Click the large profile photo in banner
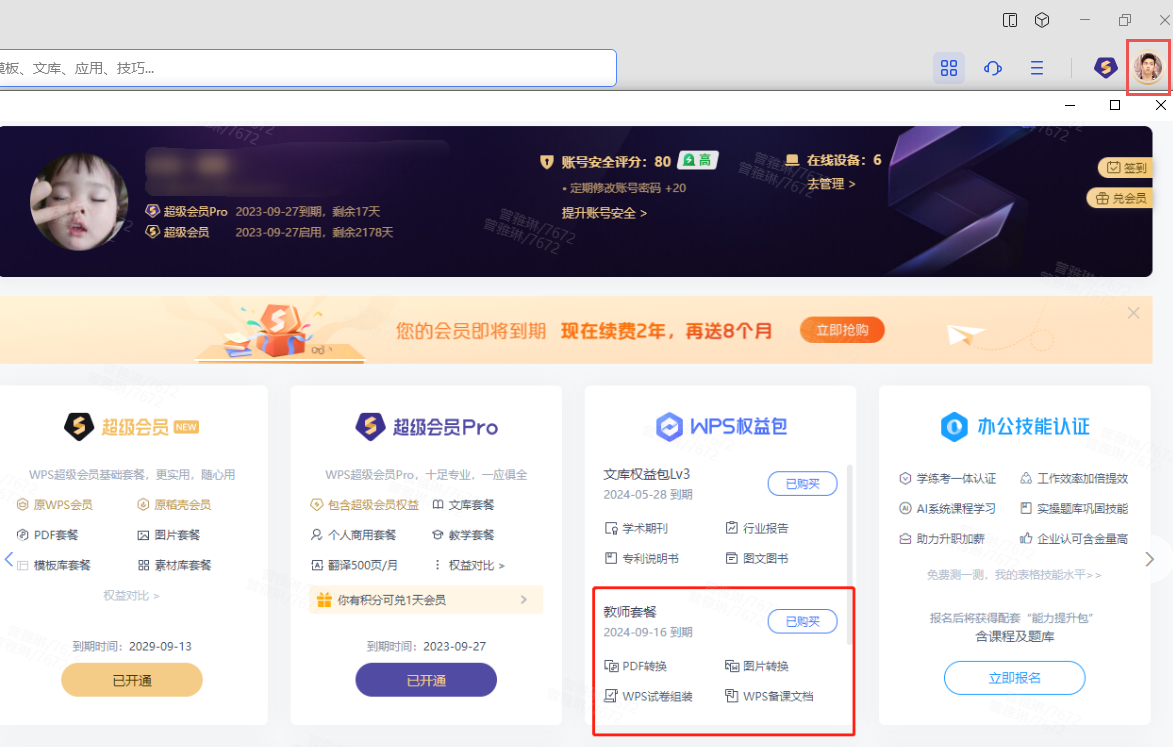The height and width of the screenshot is (756, 1173). tap(79, 202)
